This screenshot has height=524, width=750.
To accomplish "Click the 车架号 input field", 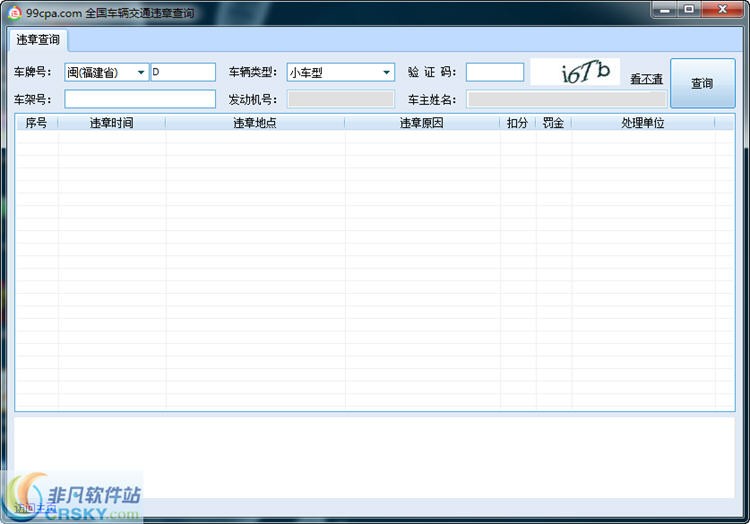I will click(x=140, y=99).
